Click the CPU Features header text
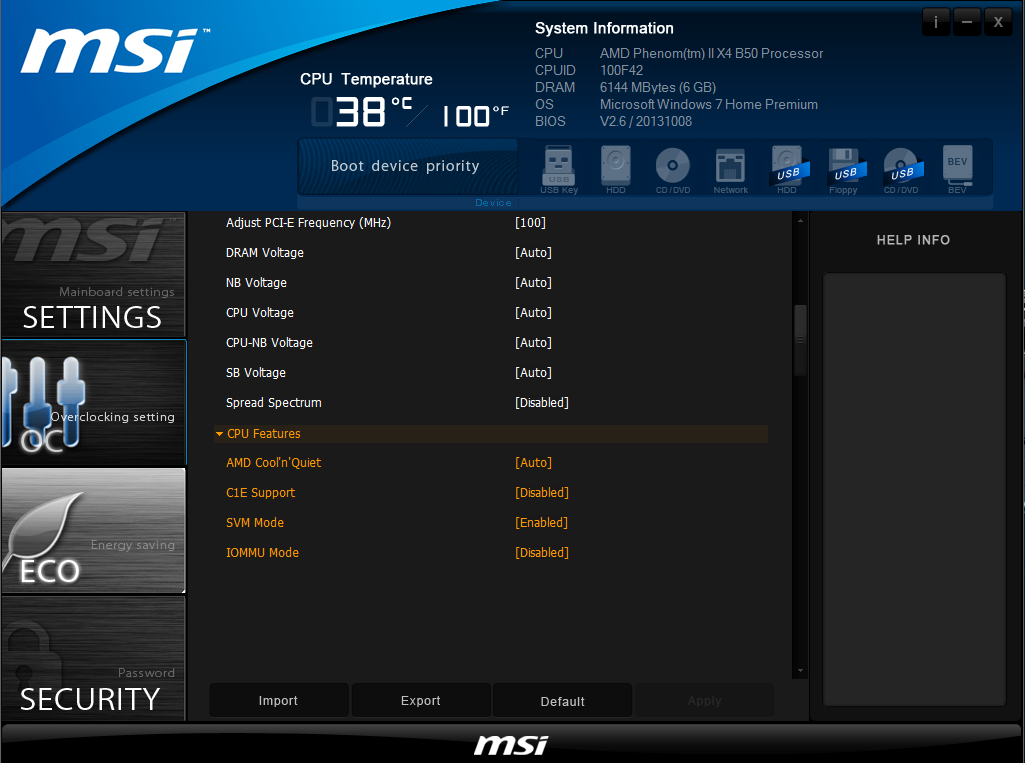This screenshot has height=763, width=1025. tap(264, 433)
